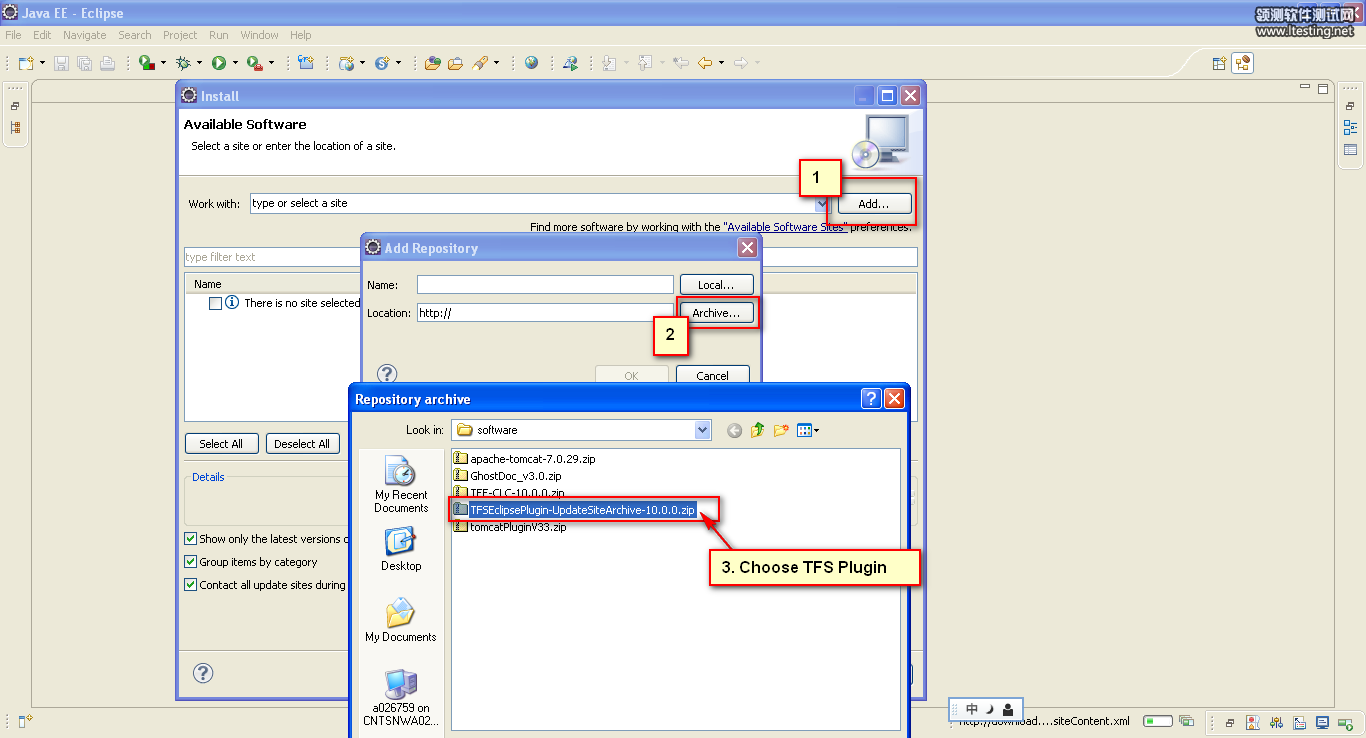
Task: Open the Available Software Sites link
Action: point(785,227)
